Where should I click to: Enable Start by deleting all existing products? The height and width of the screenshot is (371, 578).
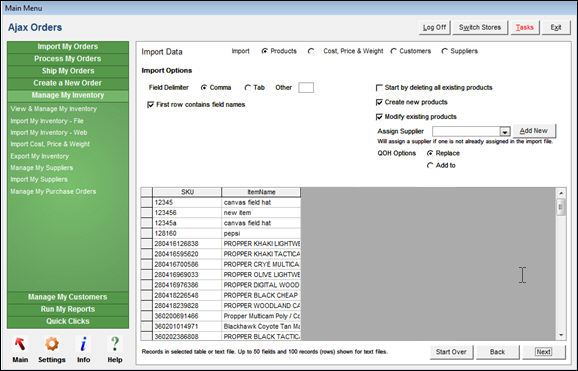pos(379,88)
